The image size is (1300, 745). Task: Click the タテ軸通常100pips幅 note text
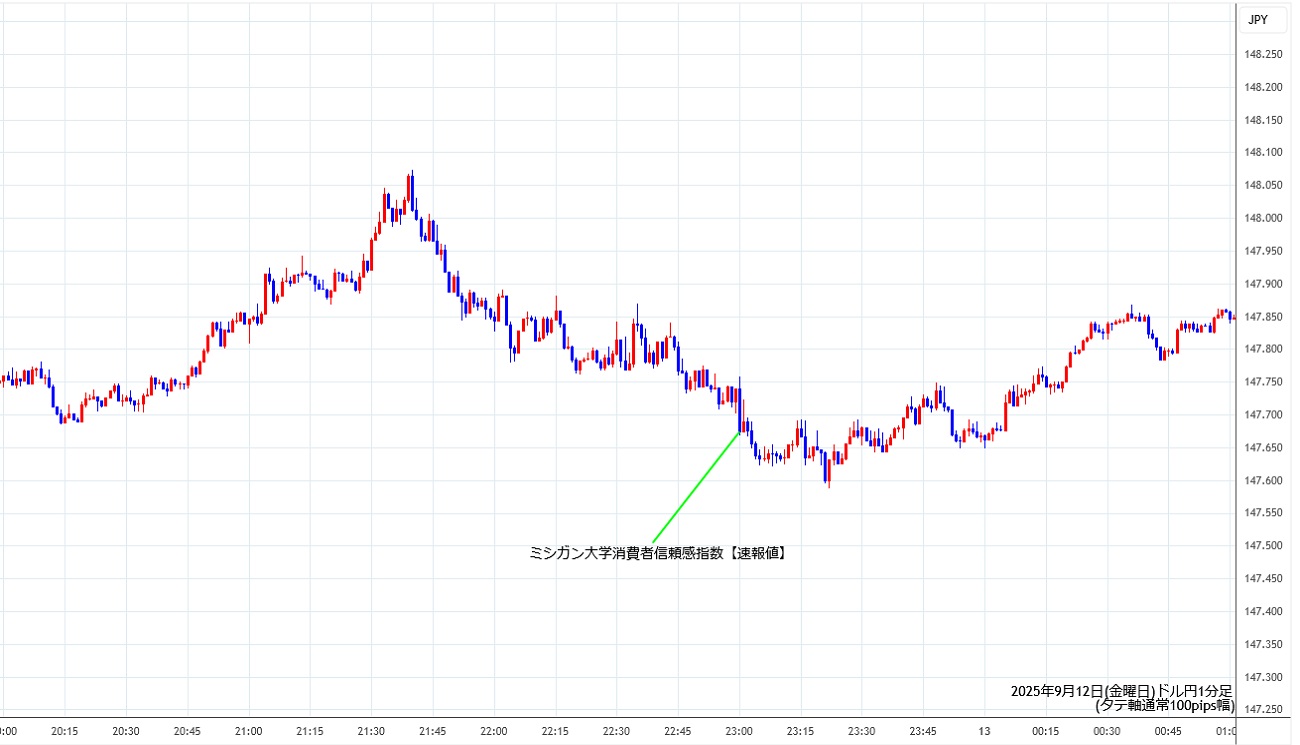tap(1165, 705)
